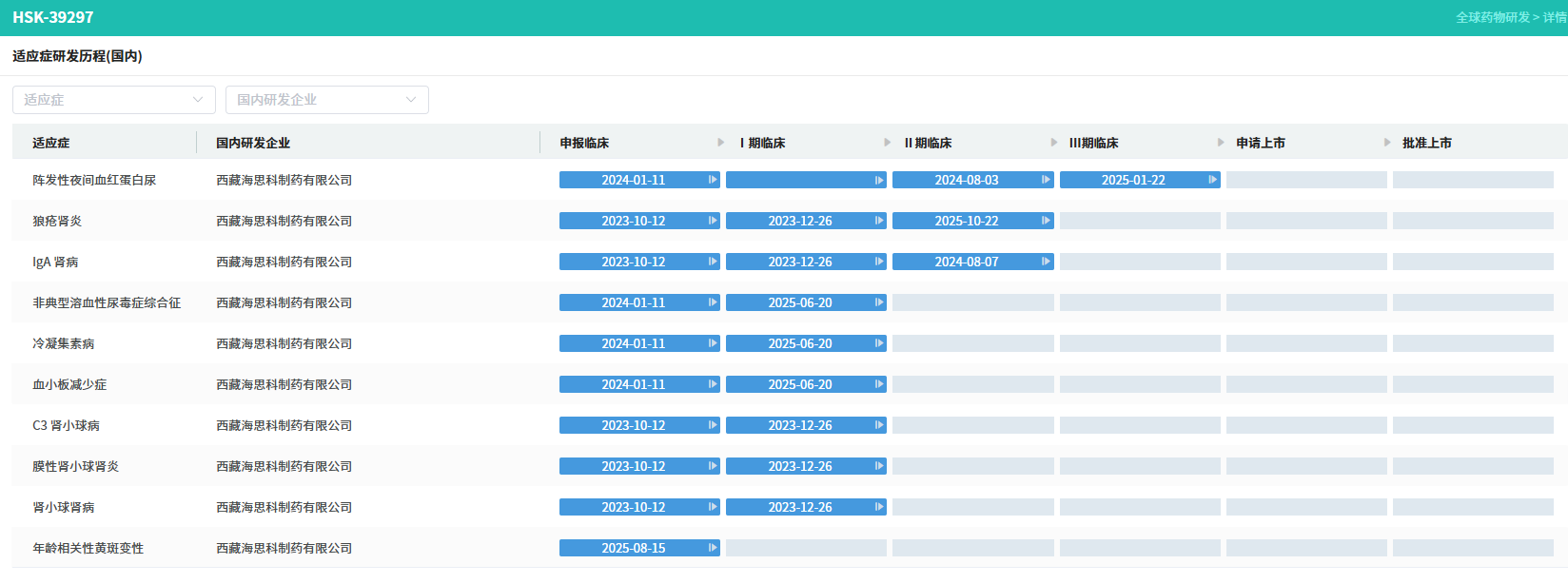Viewport: 1568px width, 584px height.
Task: Select the 狼疮肾炎 2023-10-12 phase bar
Action: click(633, 221)
